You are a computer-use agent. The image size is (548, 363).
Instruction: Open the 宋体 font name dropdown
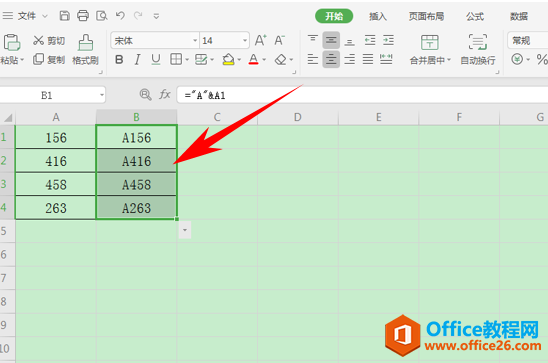point(195,41)
